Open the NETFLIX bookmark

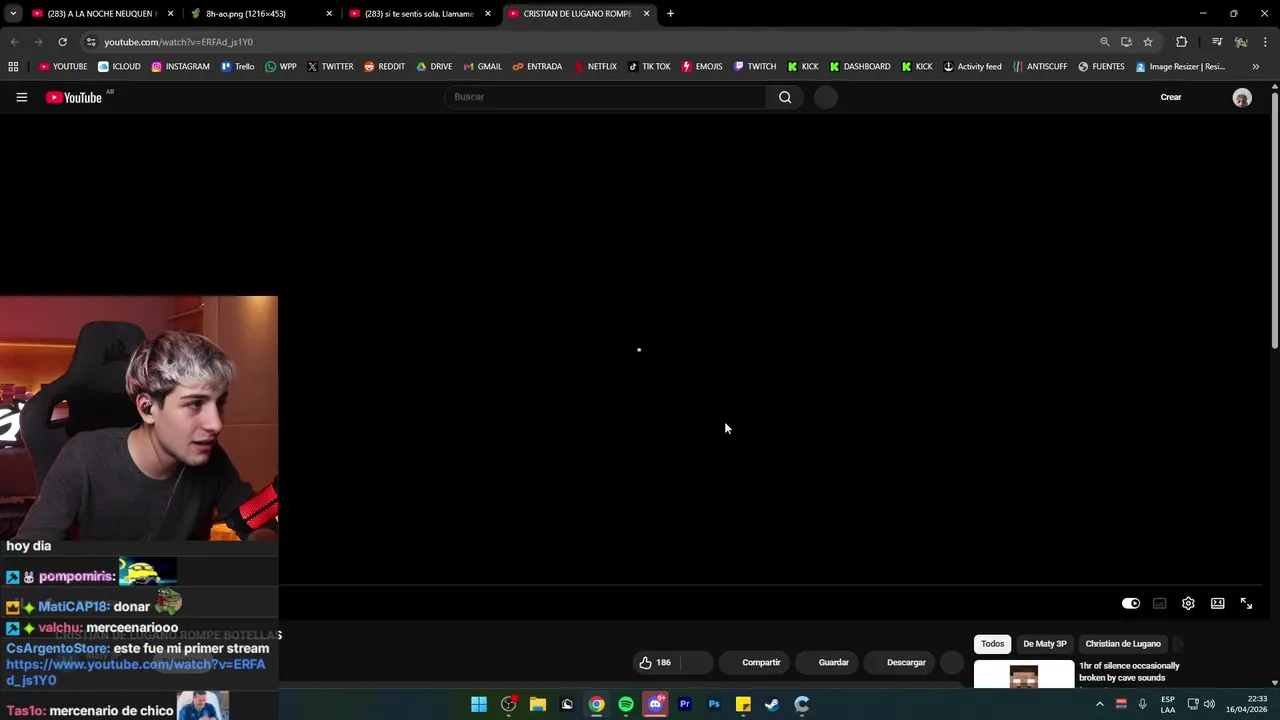pos(594,67)
